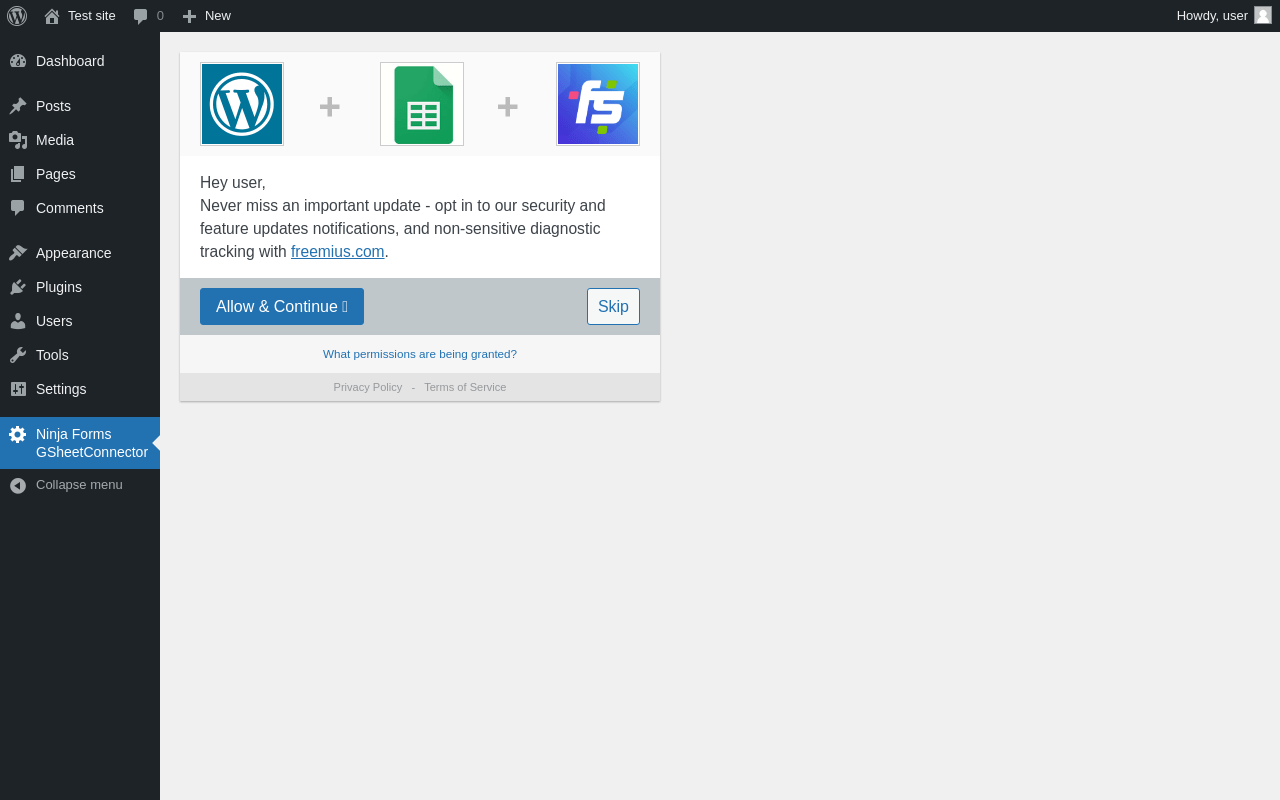Click the Settings sliders icon

18,389
